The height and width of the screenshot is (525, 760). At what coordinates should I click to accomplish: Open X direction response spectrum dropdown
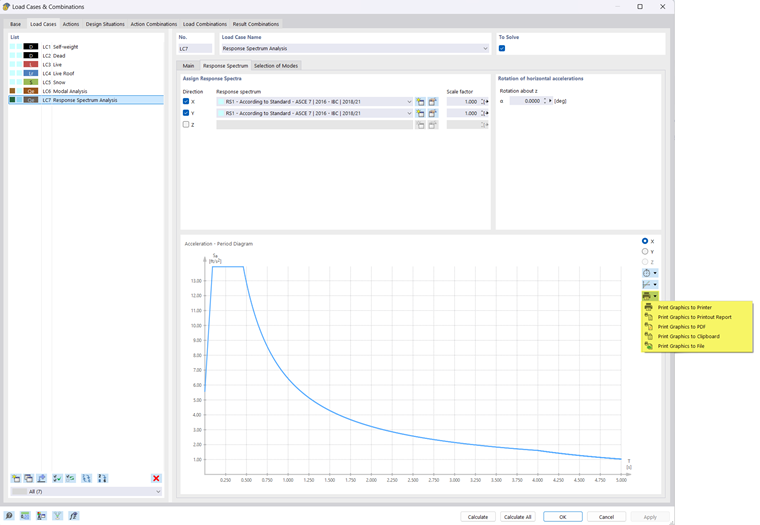[x=409, y=102]
